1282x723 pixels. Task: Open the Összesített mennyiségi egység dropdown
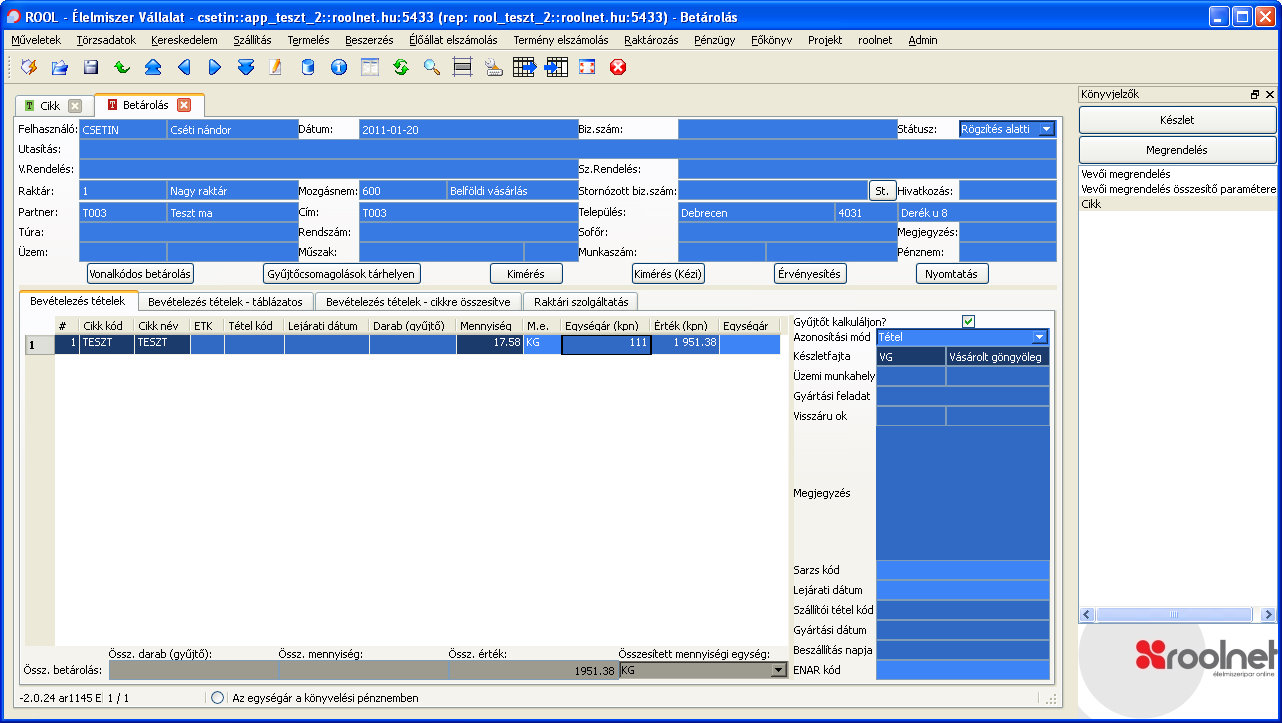(x=778, y=671)
